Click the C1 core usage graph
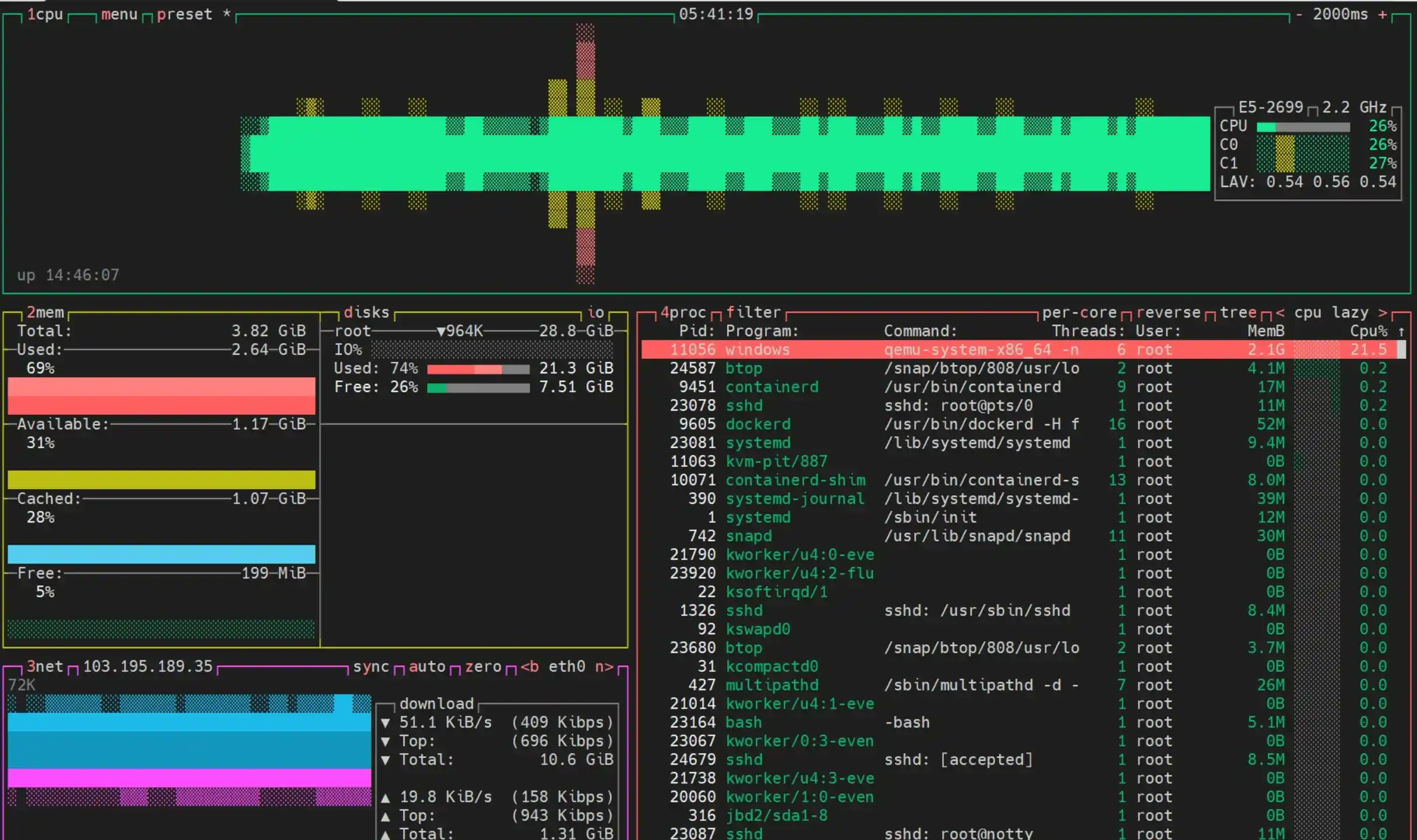The image size is (1417, 840). (x=1303, y=163)
